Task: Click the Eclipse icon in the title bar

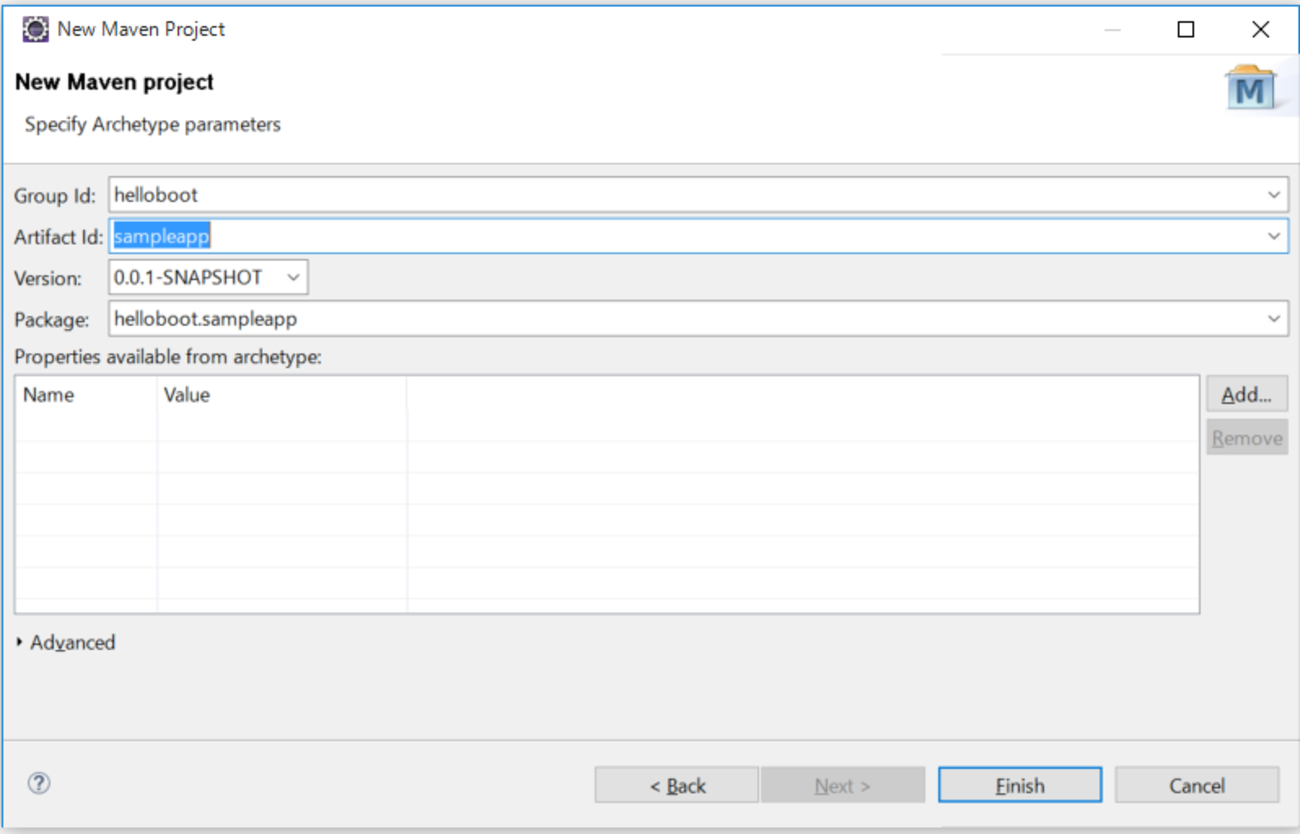Action: click(x=35, y=29)
